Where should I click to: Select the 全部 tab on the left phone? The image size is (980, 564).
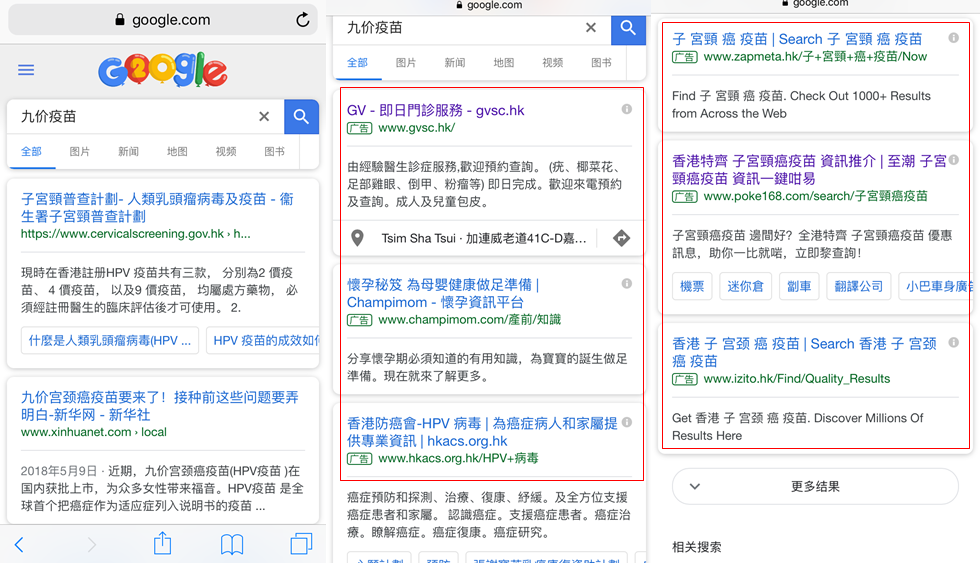click(x=31, y=151)
